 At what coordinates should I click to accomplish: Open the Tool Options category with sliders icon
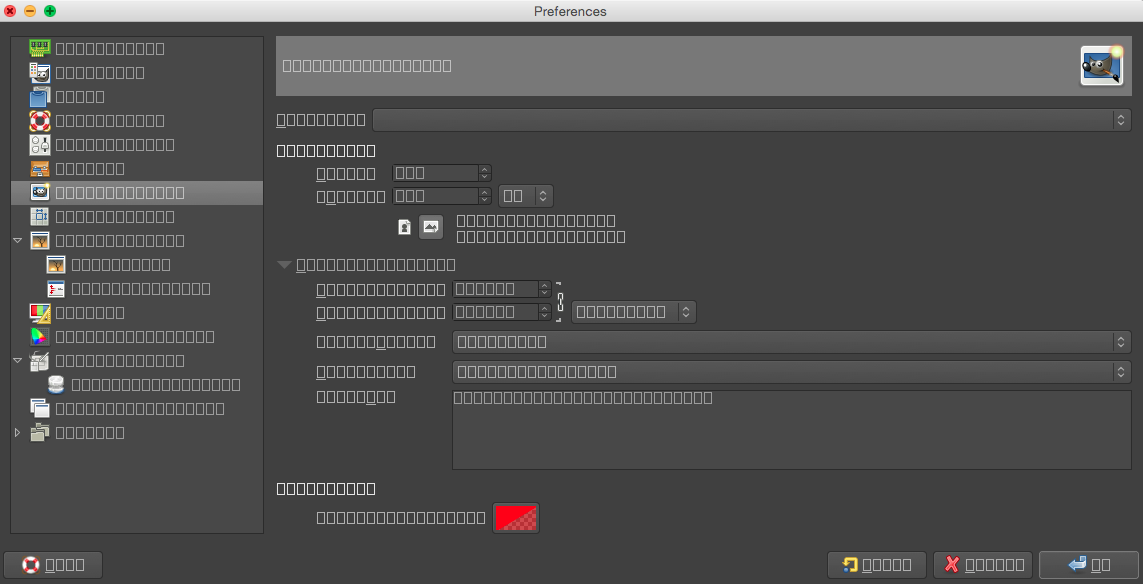[x=137, y=144]
